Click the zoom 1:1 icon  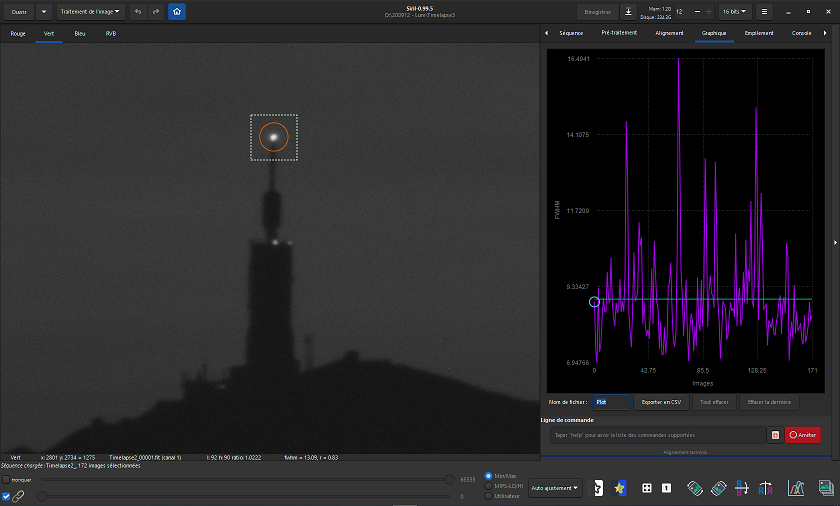tap(666, 488)
